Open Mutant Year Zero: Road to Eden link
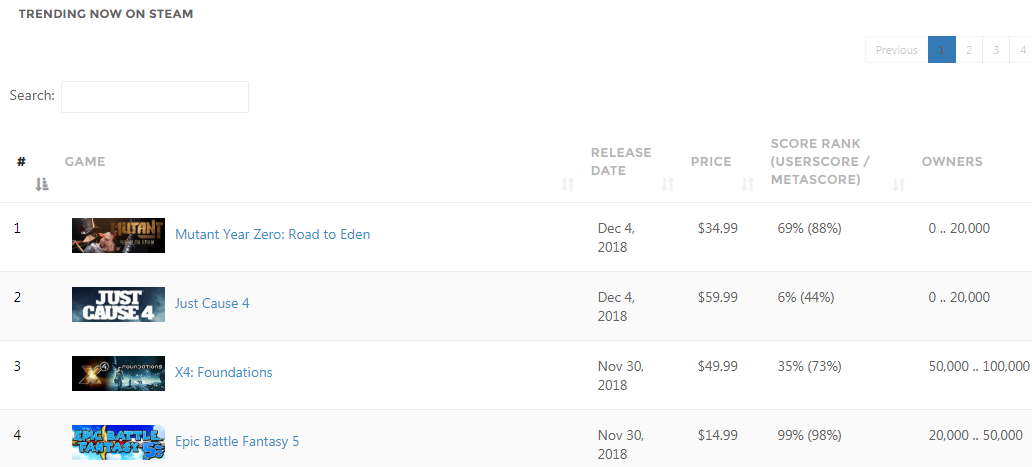This screenshot has height=467, width=1032. pos(272,234)
